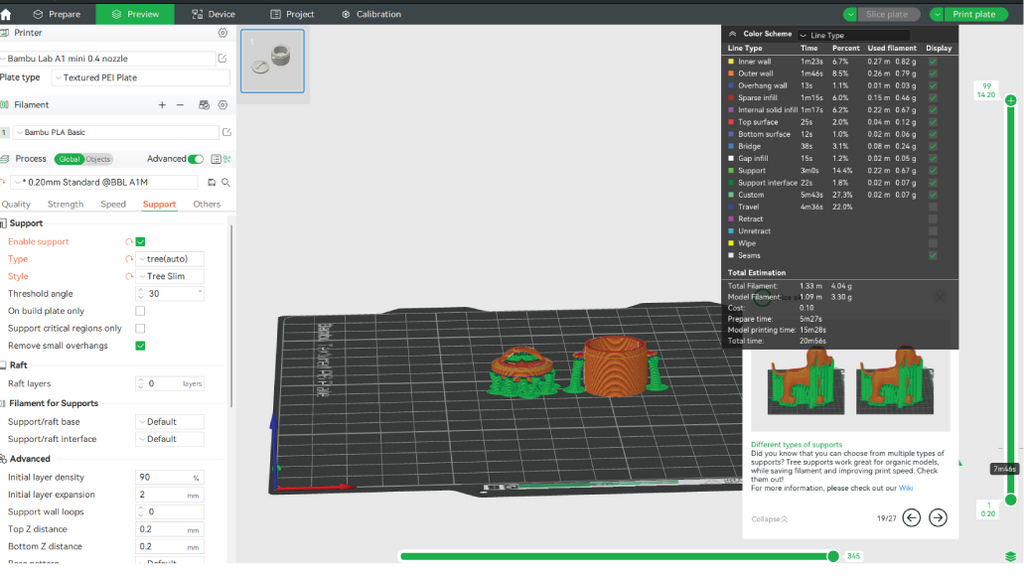The width and height of the screenshot is (1024, 576).
Task: Hide Support lines display checkbox
Action: 933,170
